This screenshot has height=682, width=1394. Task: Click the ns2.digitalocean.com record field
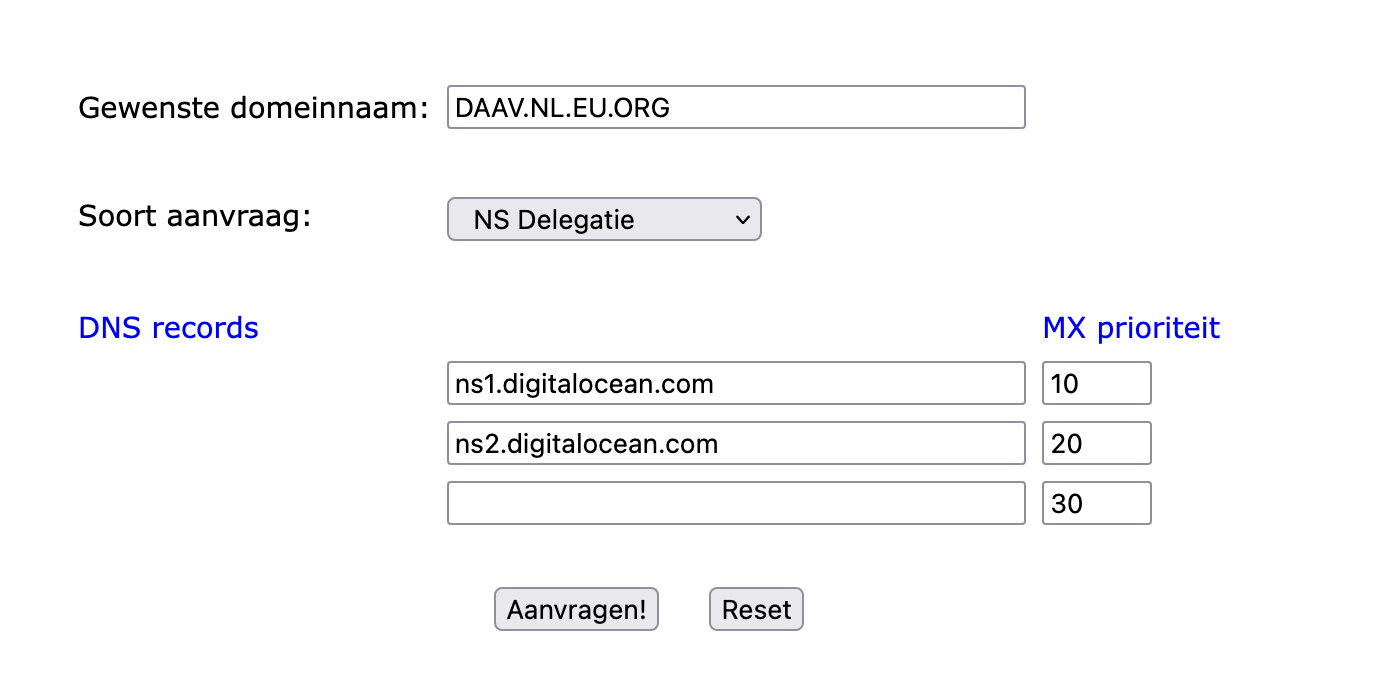pos(736,443)
